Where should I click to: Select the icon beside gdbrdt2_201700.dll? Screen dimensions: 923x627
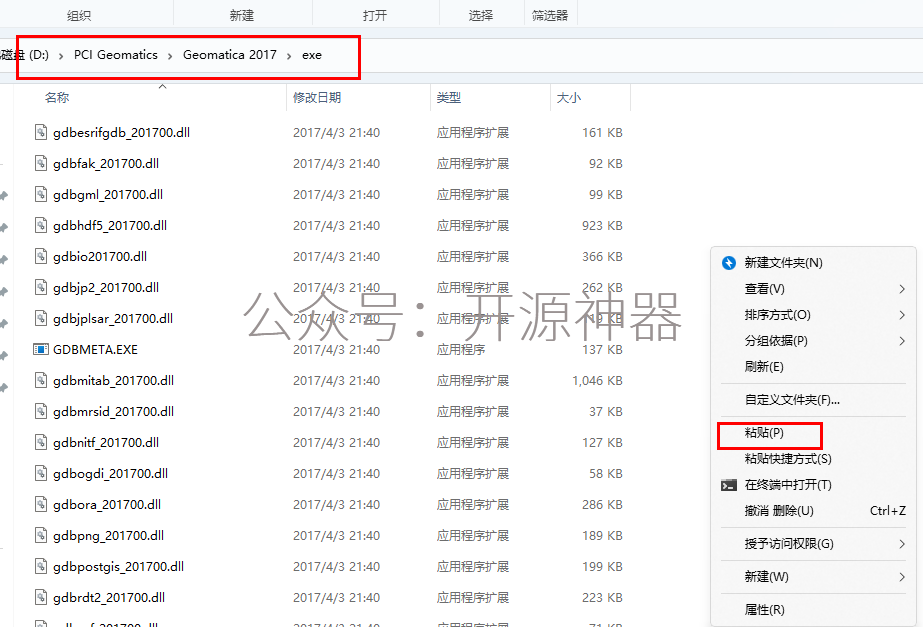[41, 598]
